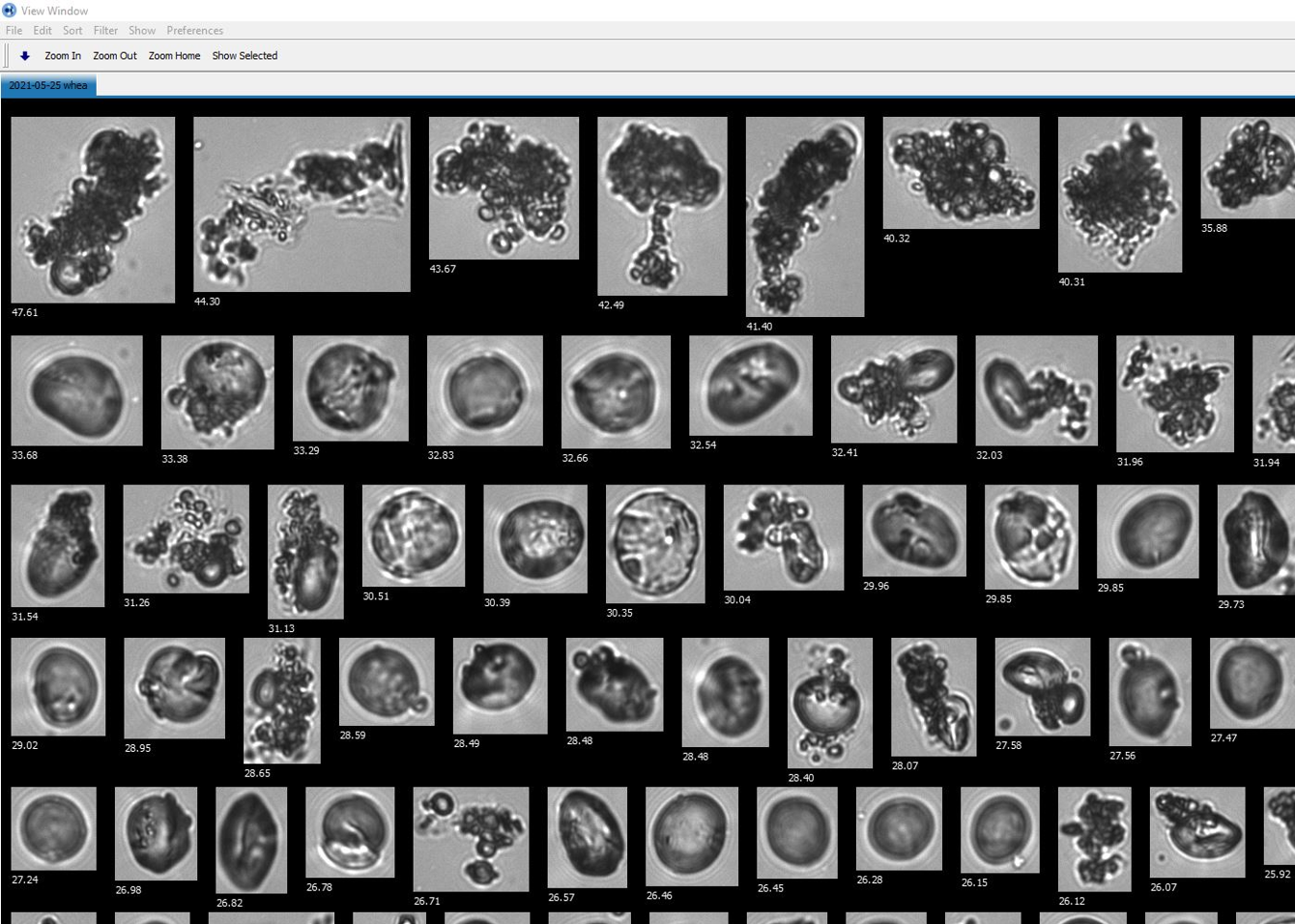Click the View Window app icon
Image resolution: width=1295 pixels, height=924 pixels.
(x=10, y=10)
